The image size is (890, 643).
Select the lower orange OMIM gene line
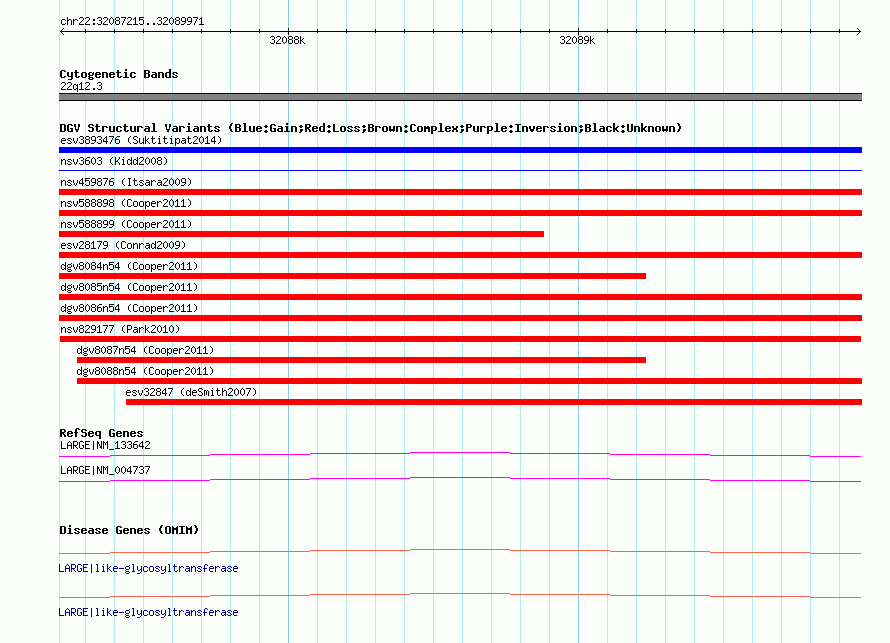coord(460,595)
